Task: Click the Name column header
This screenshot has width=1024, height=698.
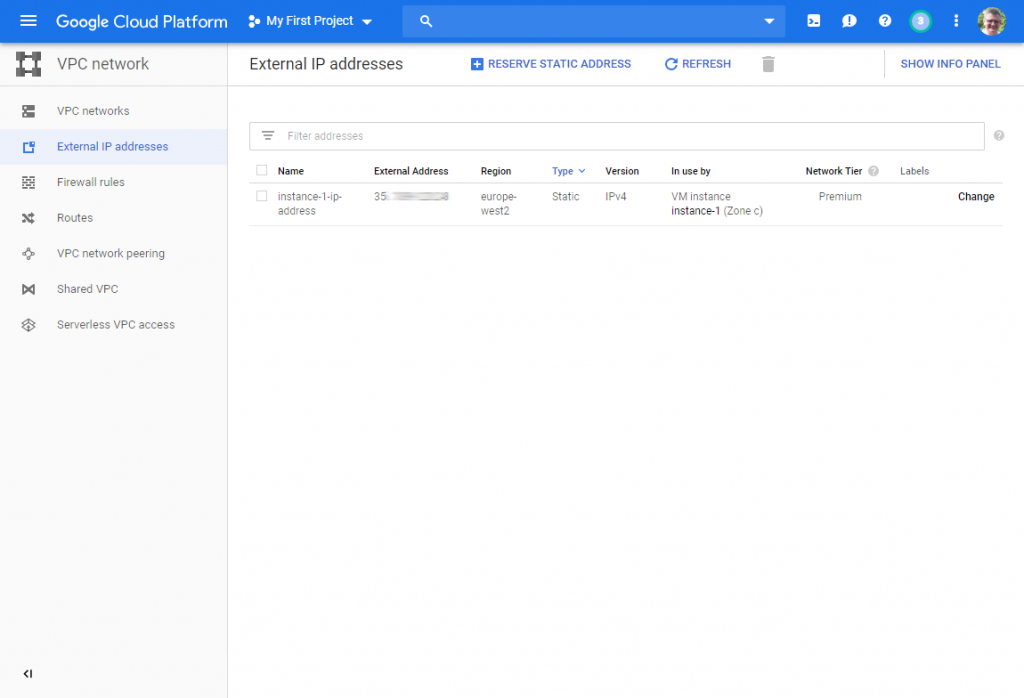Action: click(291, 171)
